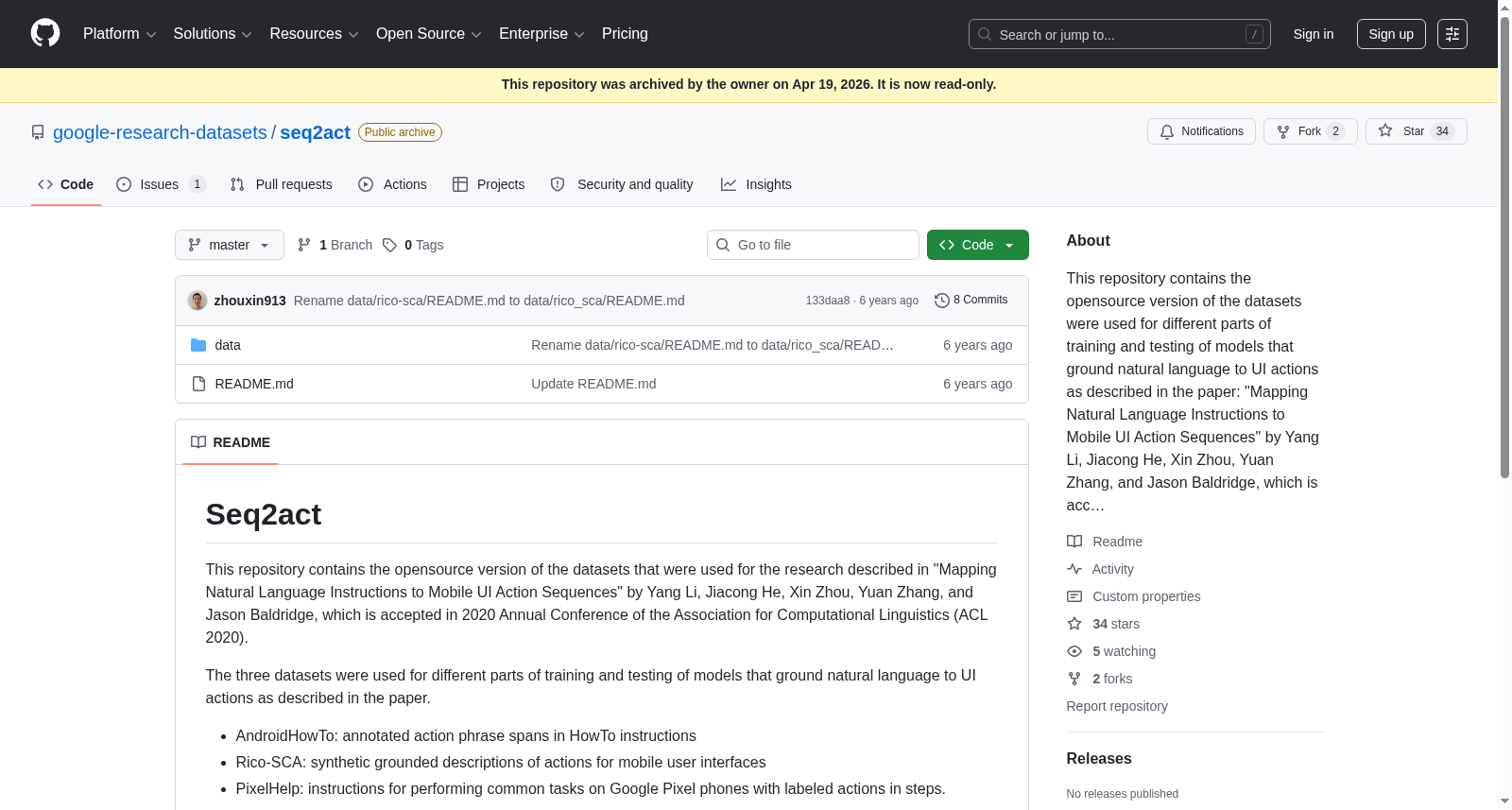Open the 8 Commits history link
This screenshot has height=810, width=1512.
(x=971, y=301)
